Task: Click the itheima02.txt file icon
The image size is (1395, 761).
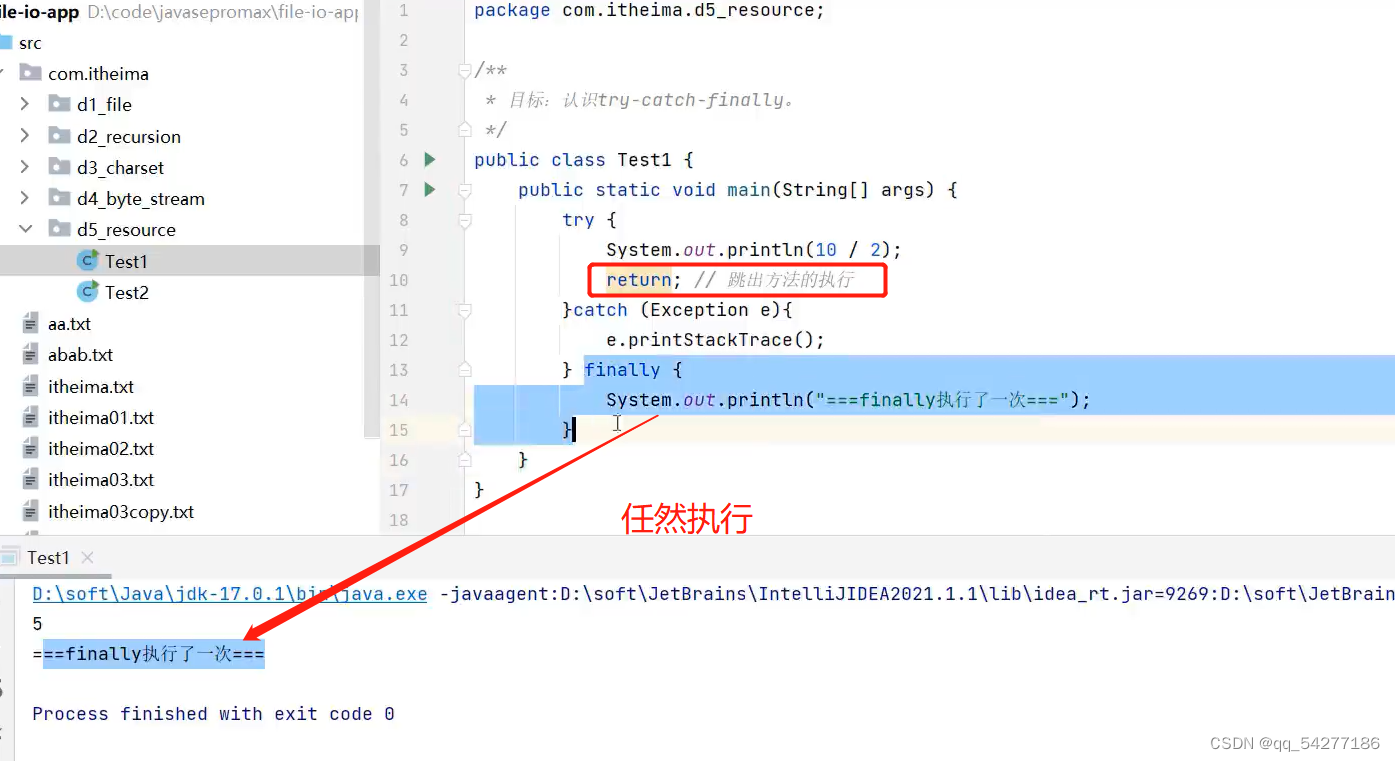Action: pyautogui.click(x=30, y=448)
